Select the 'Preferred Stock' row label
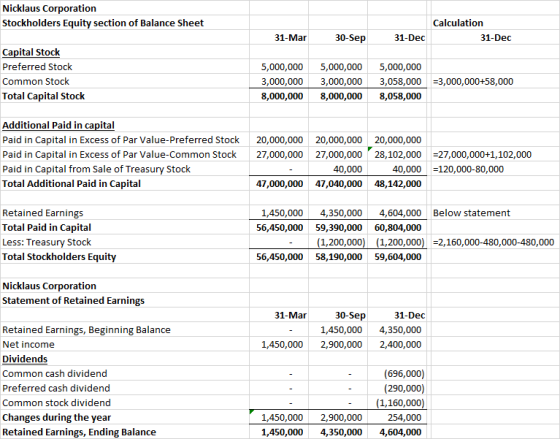 tap(37, 67)
